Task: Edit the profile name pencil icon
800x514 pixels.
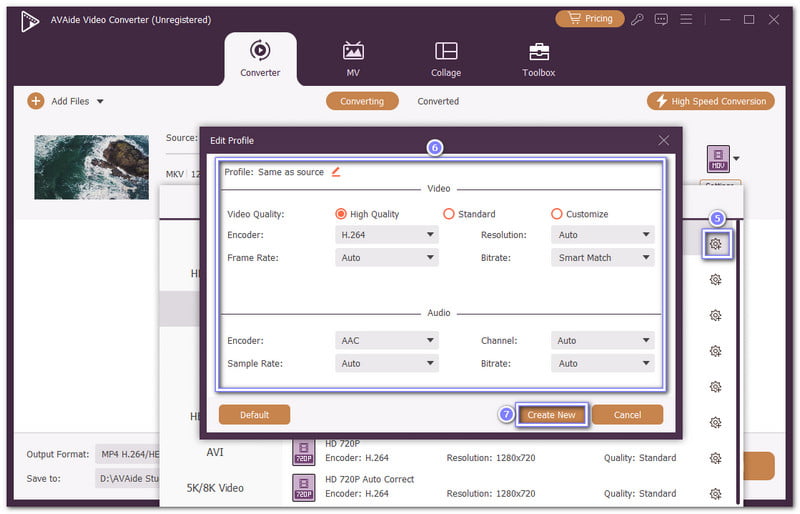Action: coord(336,172)
